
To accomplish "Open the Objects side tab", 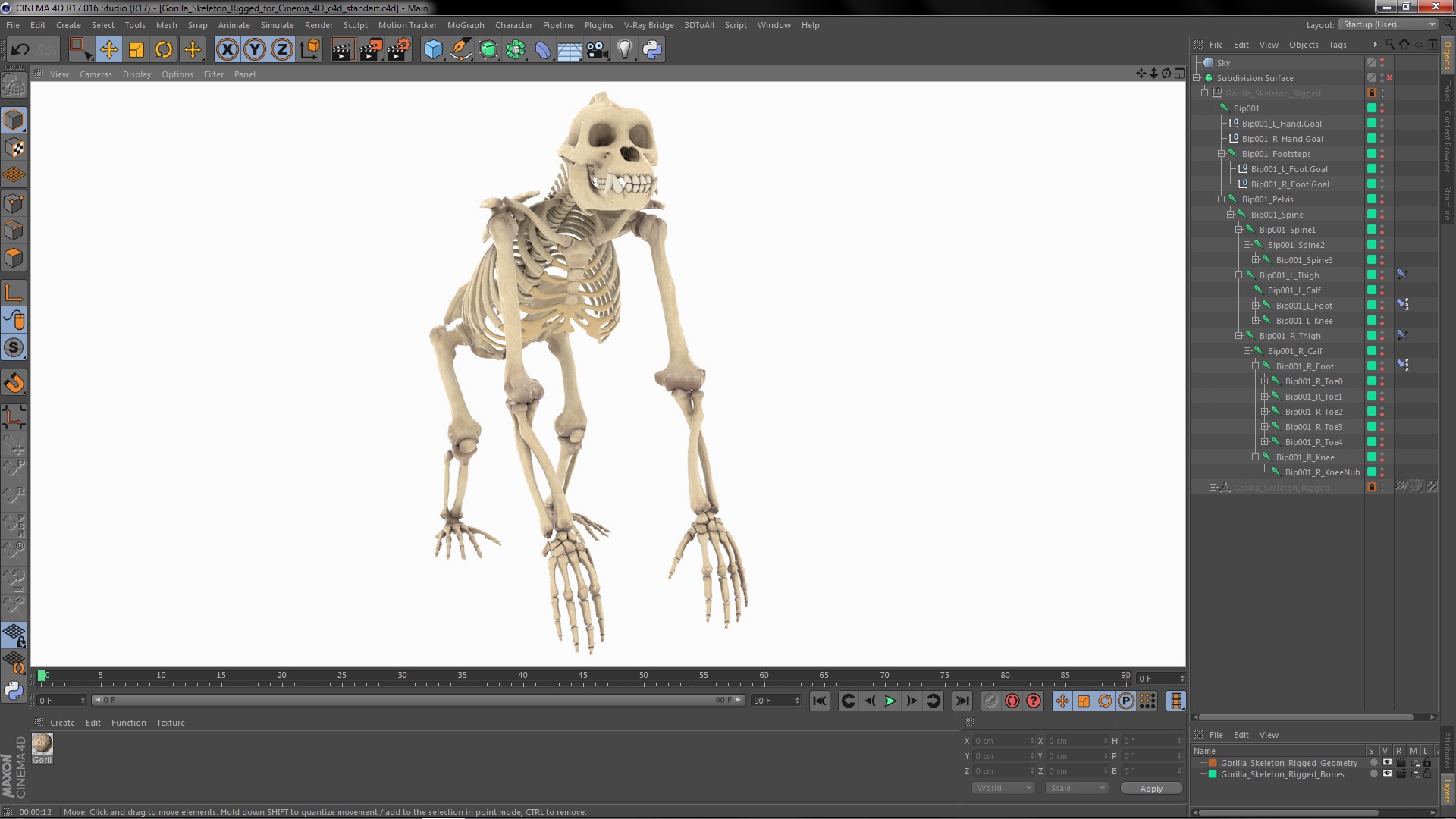I will pyautogui.click(x=1448, y=56).
